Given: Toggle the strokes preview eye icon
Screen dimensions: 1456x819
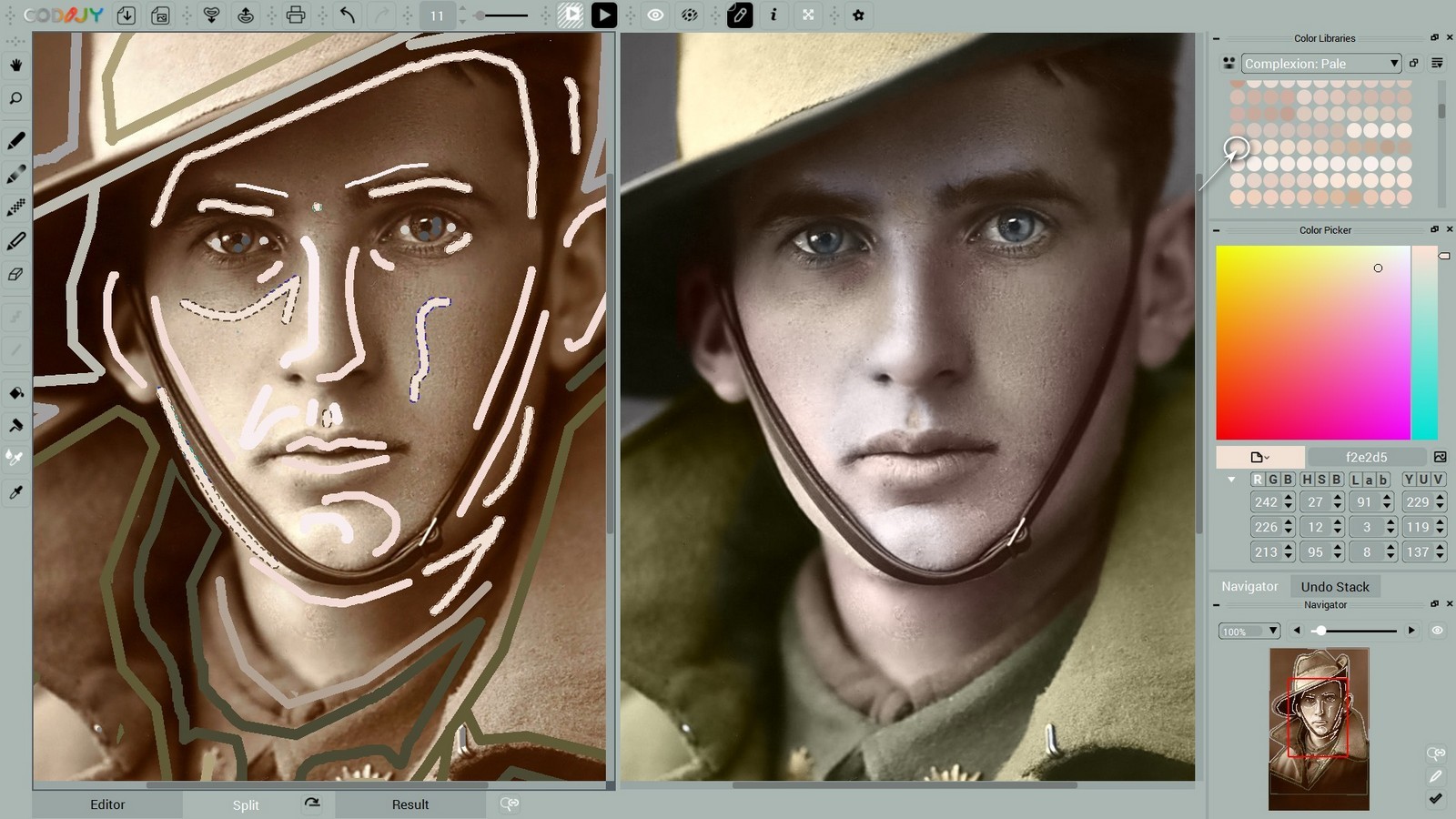Looking at the screenshot, I should click(655, 15).
